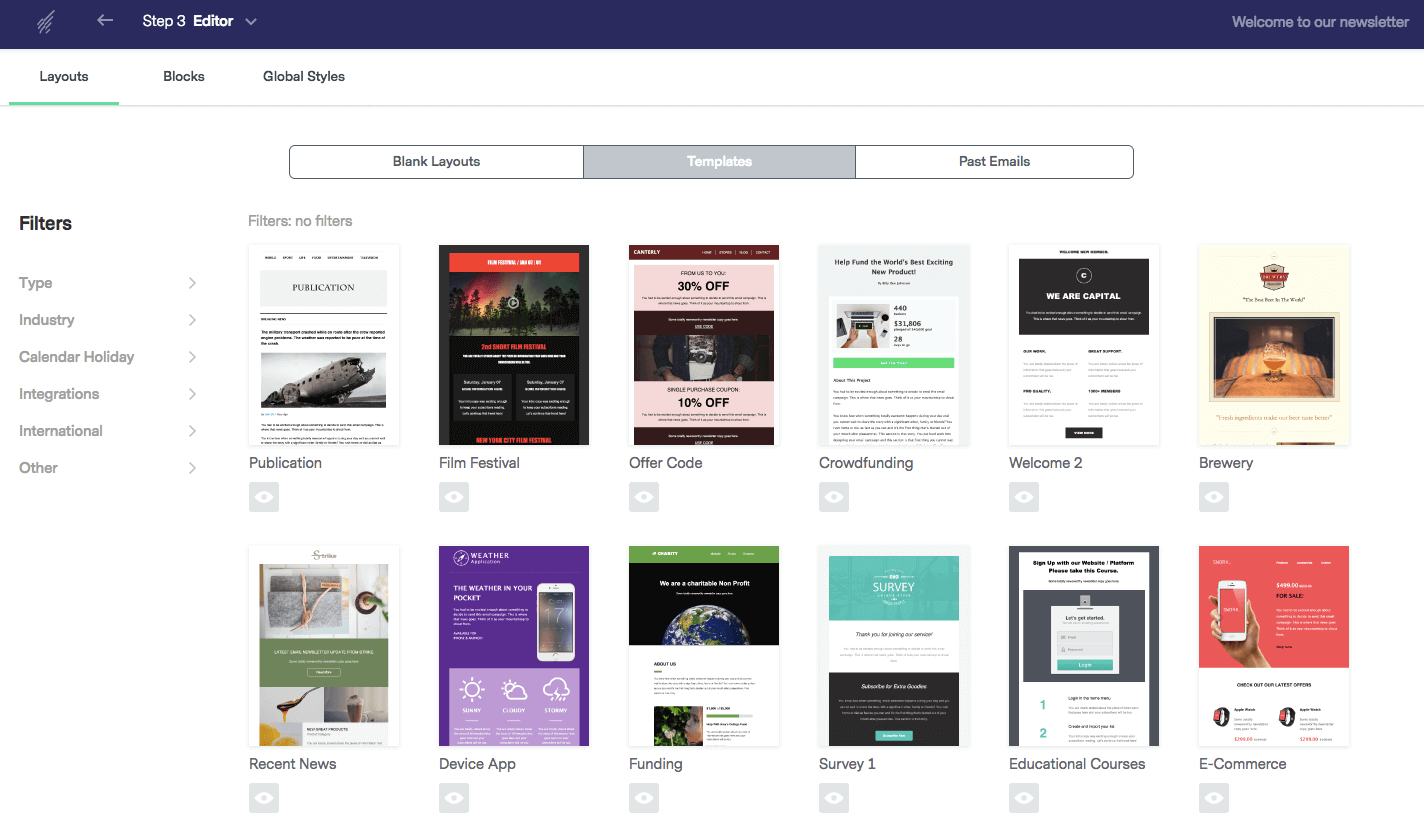
Task: Click preview eye under E-Commerce
Action: coord(1214,797)
